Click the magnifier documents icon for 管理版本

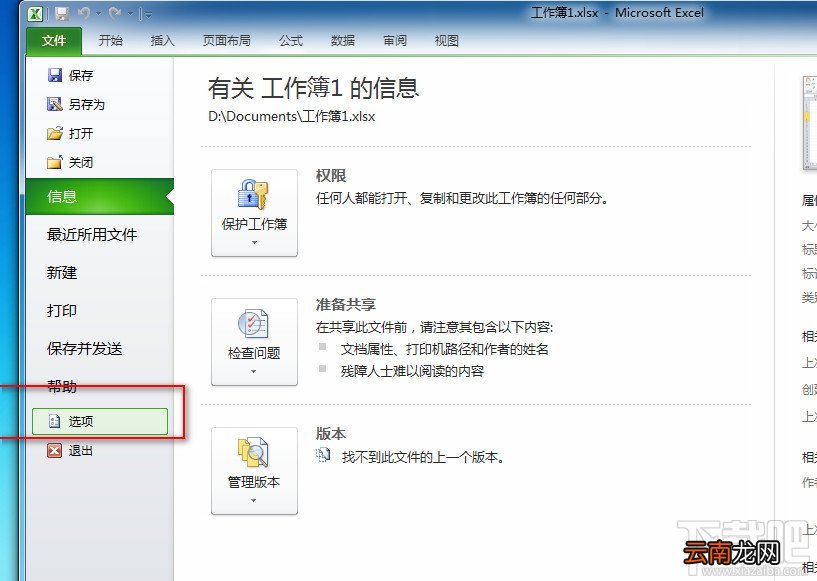253,452
